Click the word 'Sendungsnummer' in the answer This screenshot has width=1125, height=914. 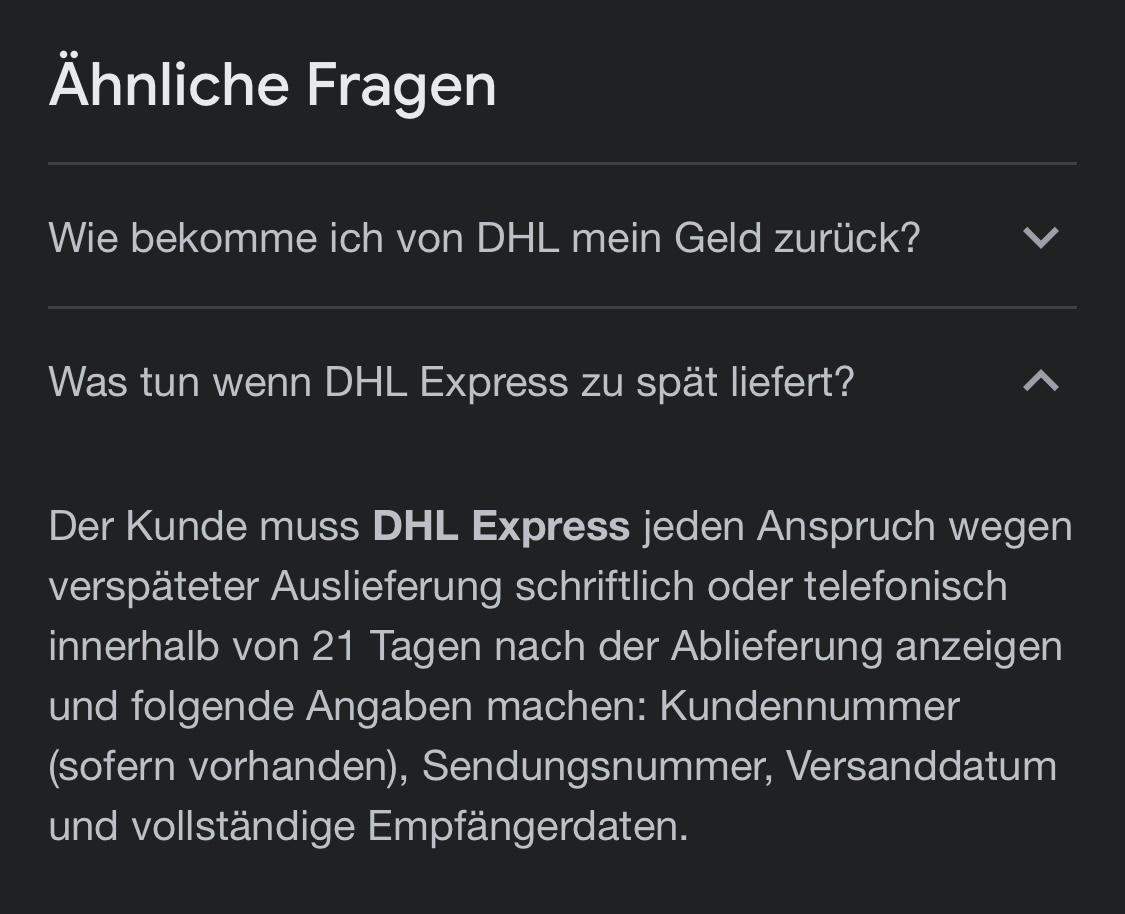pyautogui.click(x=596, y=766)
